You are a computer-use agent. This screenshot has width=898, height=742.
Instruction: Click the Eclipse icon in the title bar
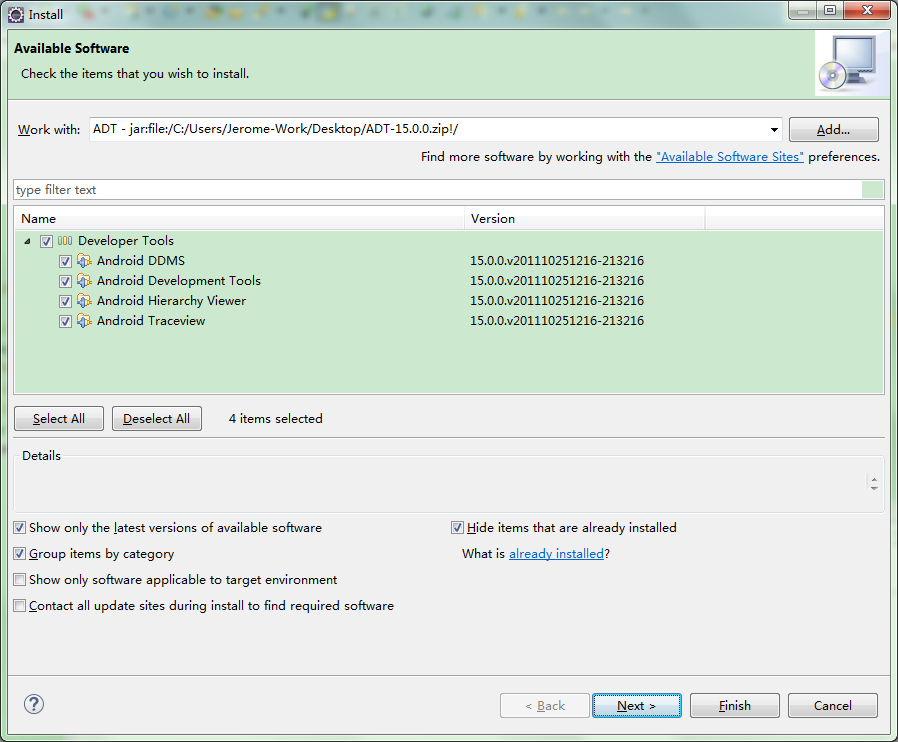click(16, 15)
